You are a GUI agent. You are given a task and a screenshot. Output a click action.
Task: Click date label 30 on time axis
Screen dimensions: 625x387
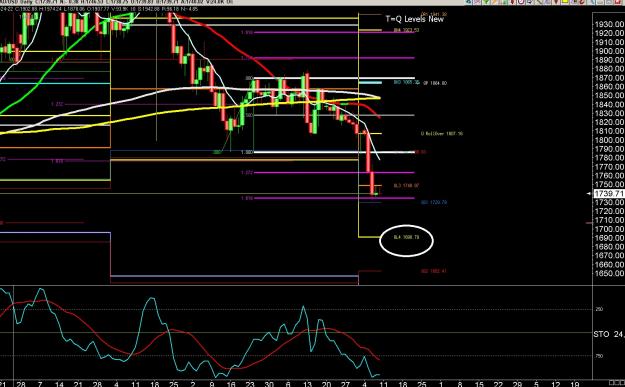coord(269,384)
